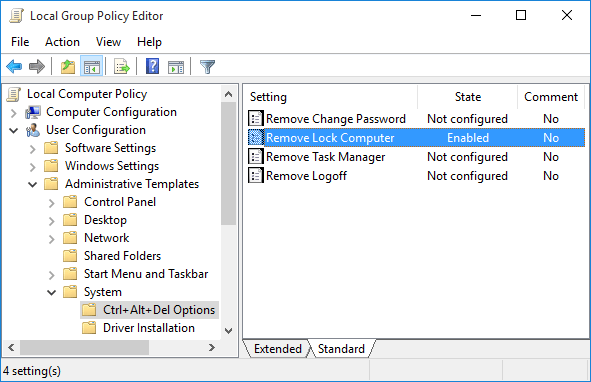Click the Show/Hide Action Pane icon
The image size is (591, 382).
176,67
